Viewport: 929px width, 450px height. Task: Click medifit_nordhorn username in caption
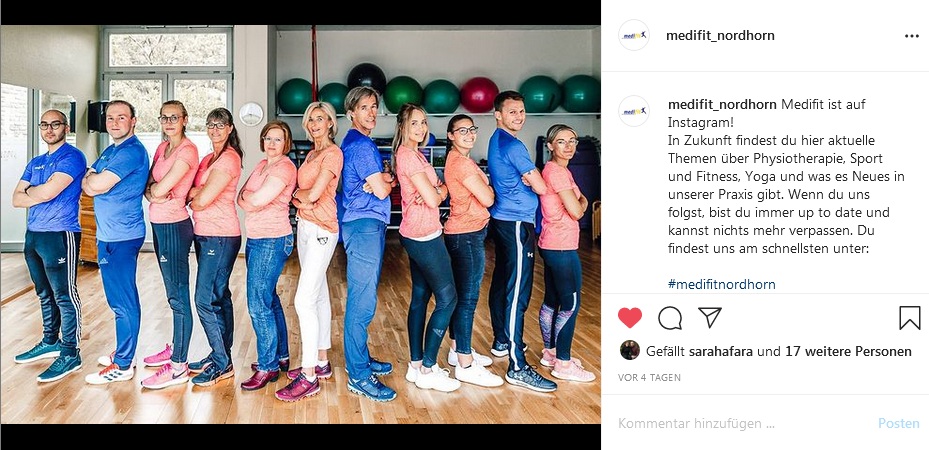click(722, 104)
